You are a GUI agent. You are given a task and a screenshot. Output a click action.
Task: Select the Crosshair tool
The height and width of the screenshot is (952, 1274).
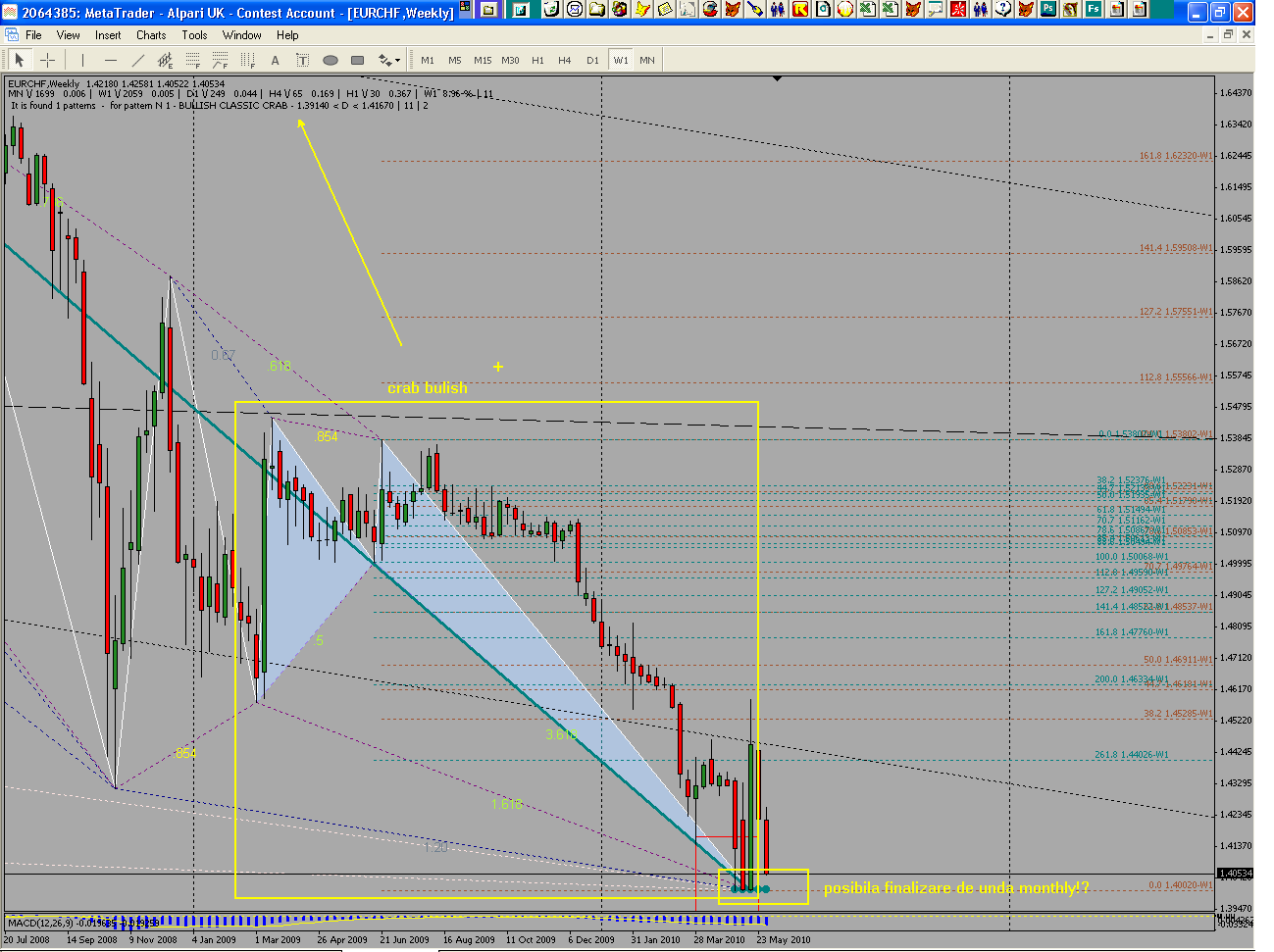[x=47, y=60]
